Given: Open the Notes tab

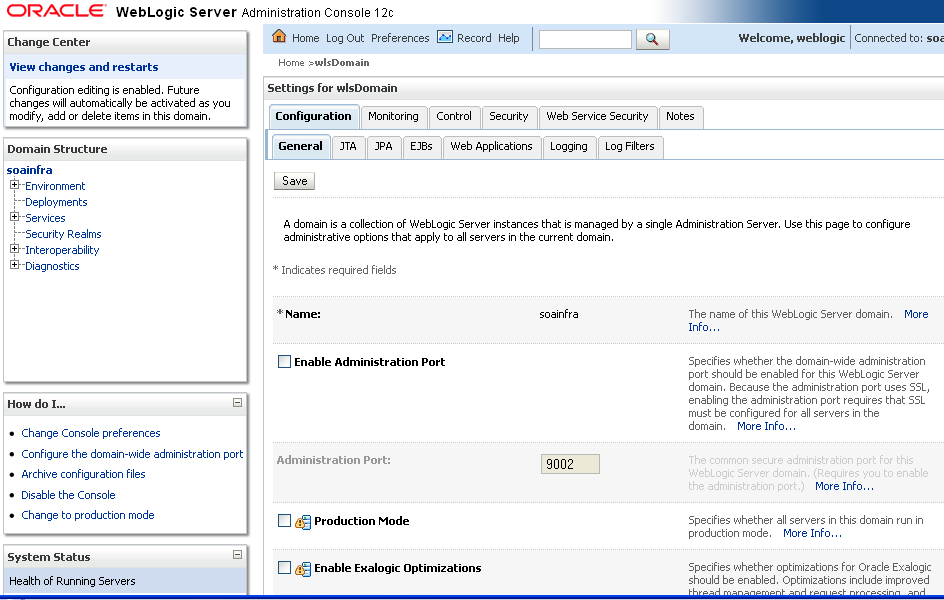Looking at the screenshot, I should click(x=680, y=117).
